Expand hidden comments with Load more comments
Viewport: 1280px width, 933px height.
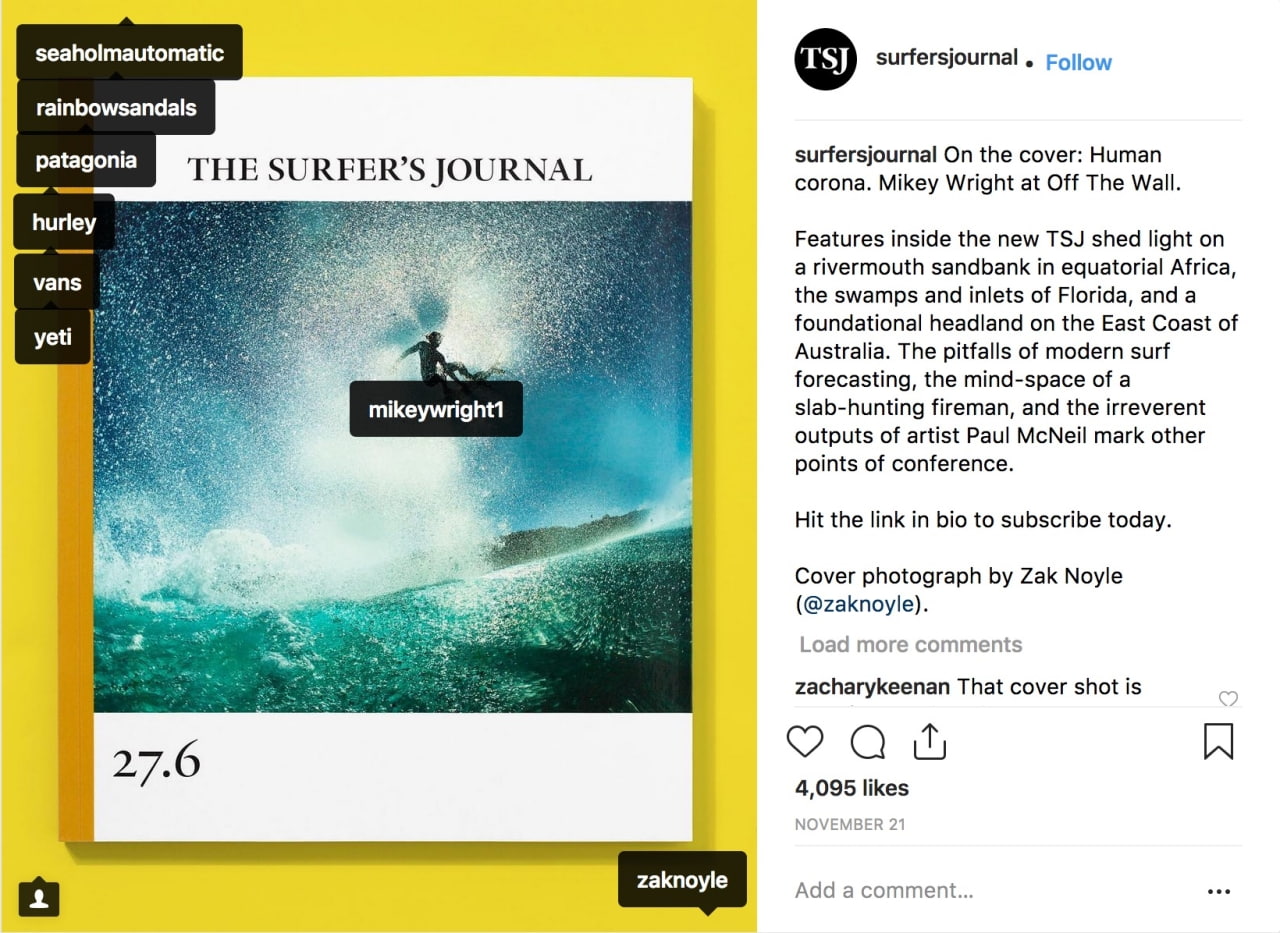(x=910, y=644)
